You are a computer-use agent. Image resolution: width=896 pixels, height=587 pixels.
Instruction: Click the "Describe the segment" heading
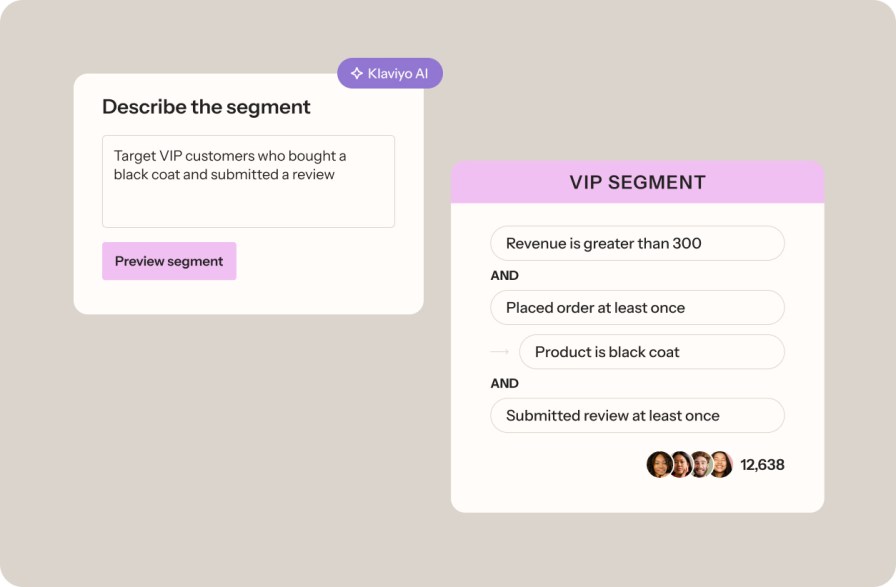click(x=206, y=107)
